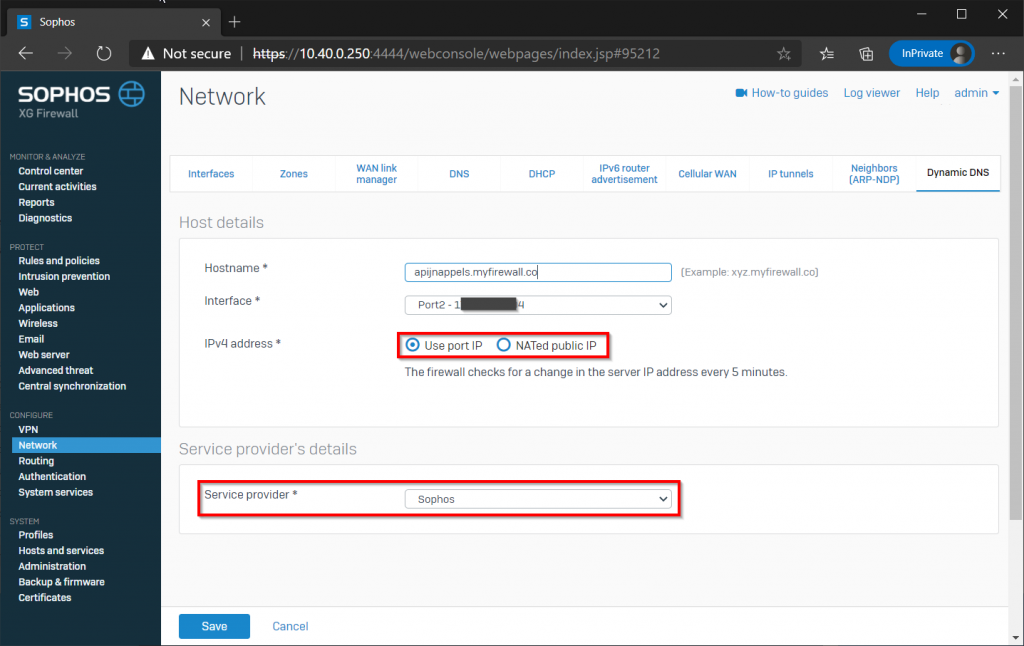Select Use port IP radio option
The width and height of the screenshot is (1024, 646).
click(413, 345)
